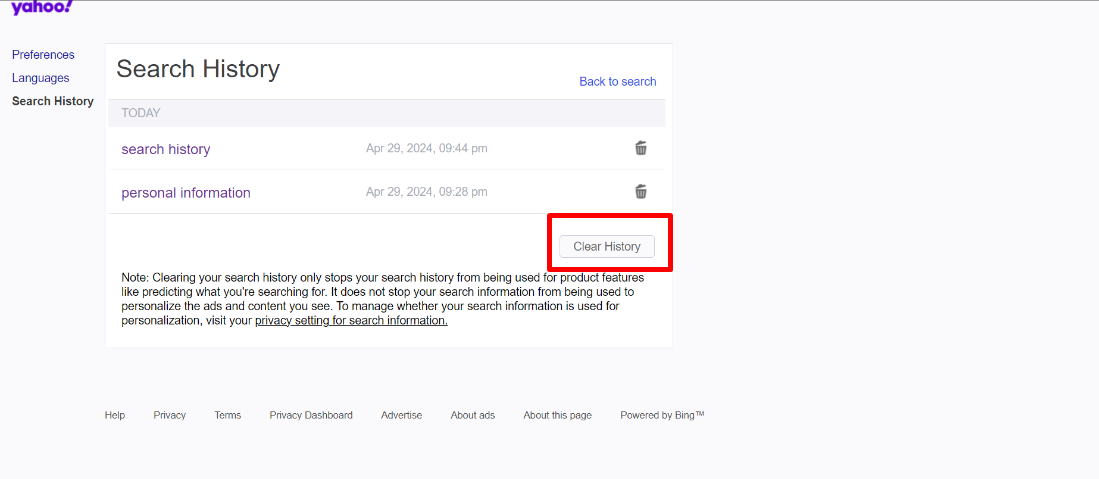Open the Privacy footer link
The height and width of the screenshot is (479, 1099).
tap(170, 415)
